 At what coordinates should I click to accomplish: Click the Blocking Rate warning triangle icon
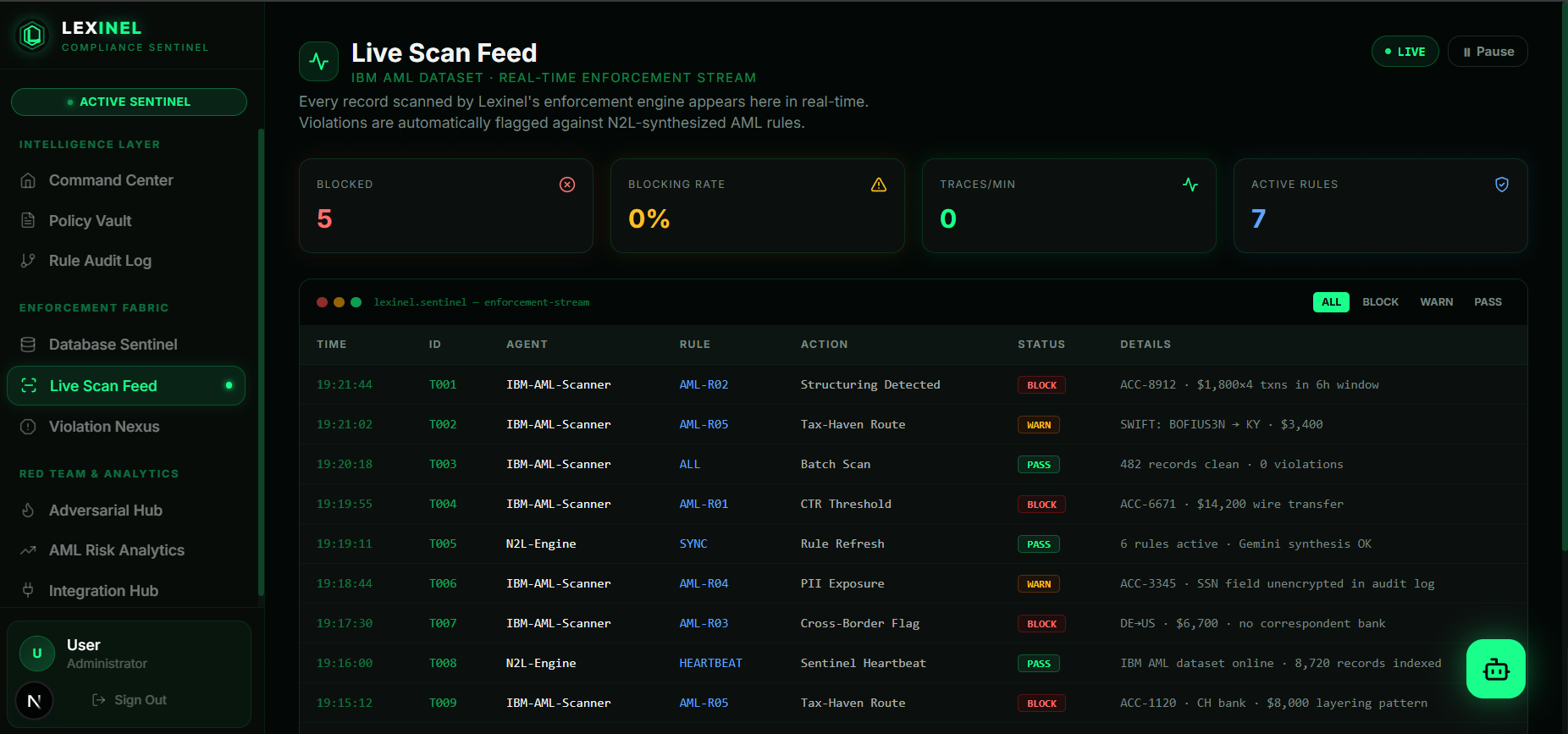(x=879, y=185)
